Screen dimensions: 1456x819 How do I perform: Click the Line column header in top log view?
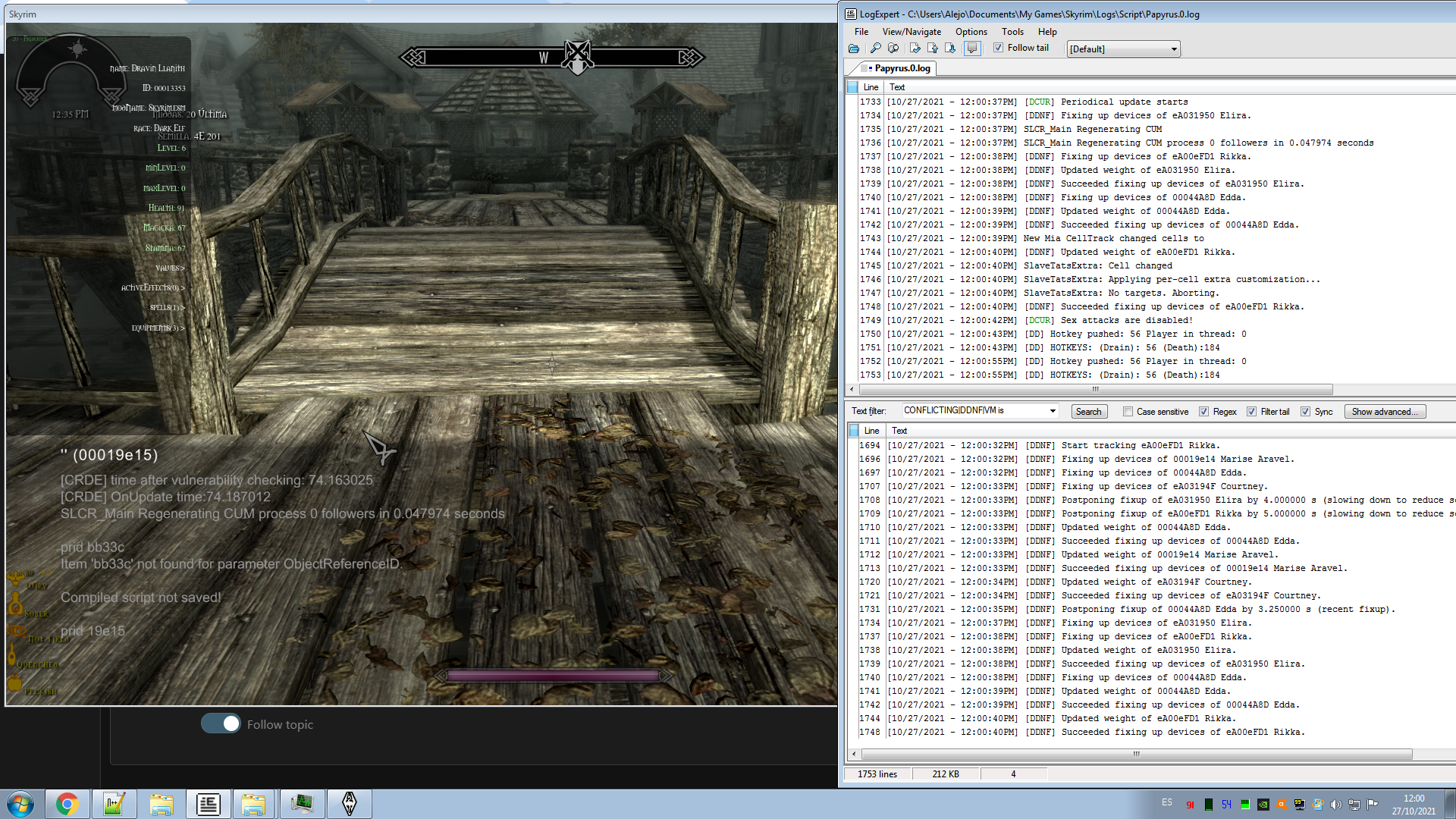point(871,87)
